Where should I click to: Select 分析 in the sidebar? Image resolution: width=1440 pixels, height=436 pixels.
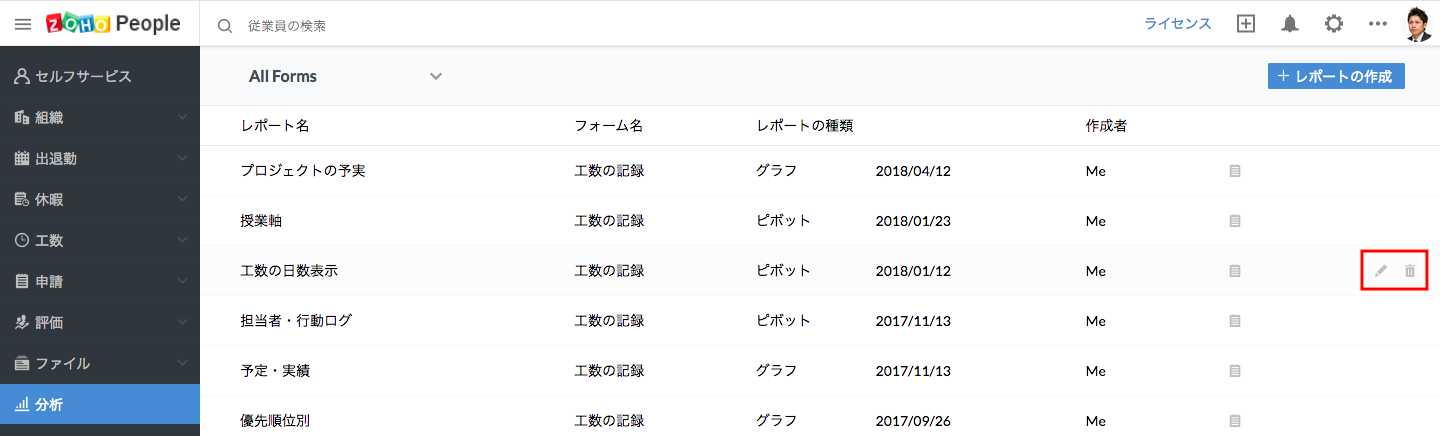coord(100,405)
